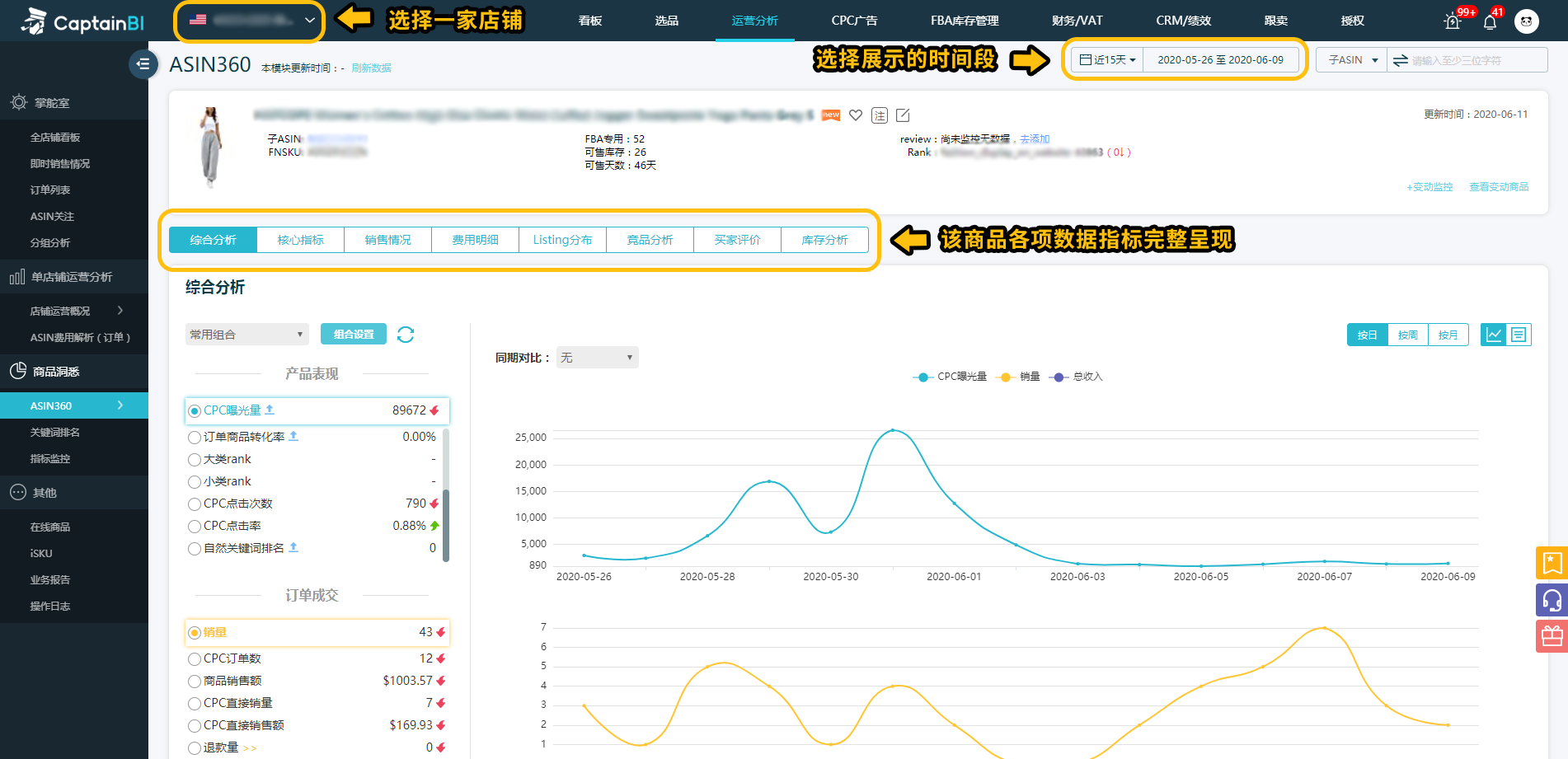Viewport: 1568px width, 759px height.
Task: Open the 同期对比 dropdown
Action: 598,357
